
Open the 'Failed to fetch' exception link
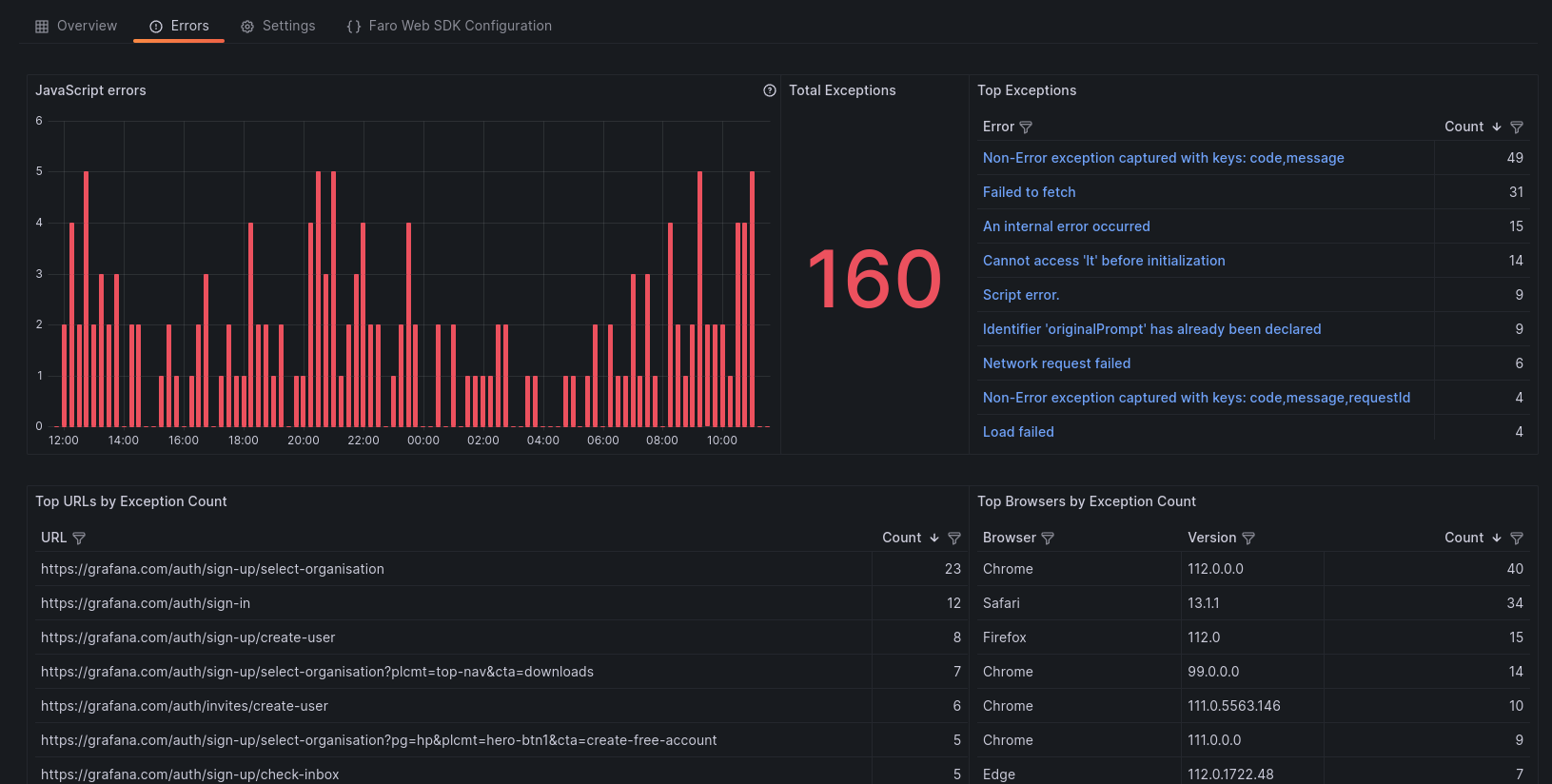click(x=1029, y=192)
